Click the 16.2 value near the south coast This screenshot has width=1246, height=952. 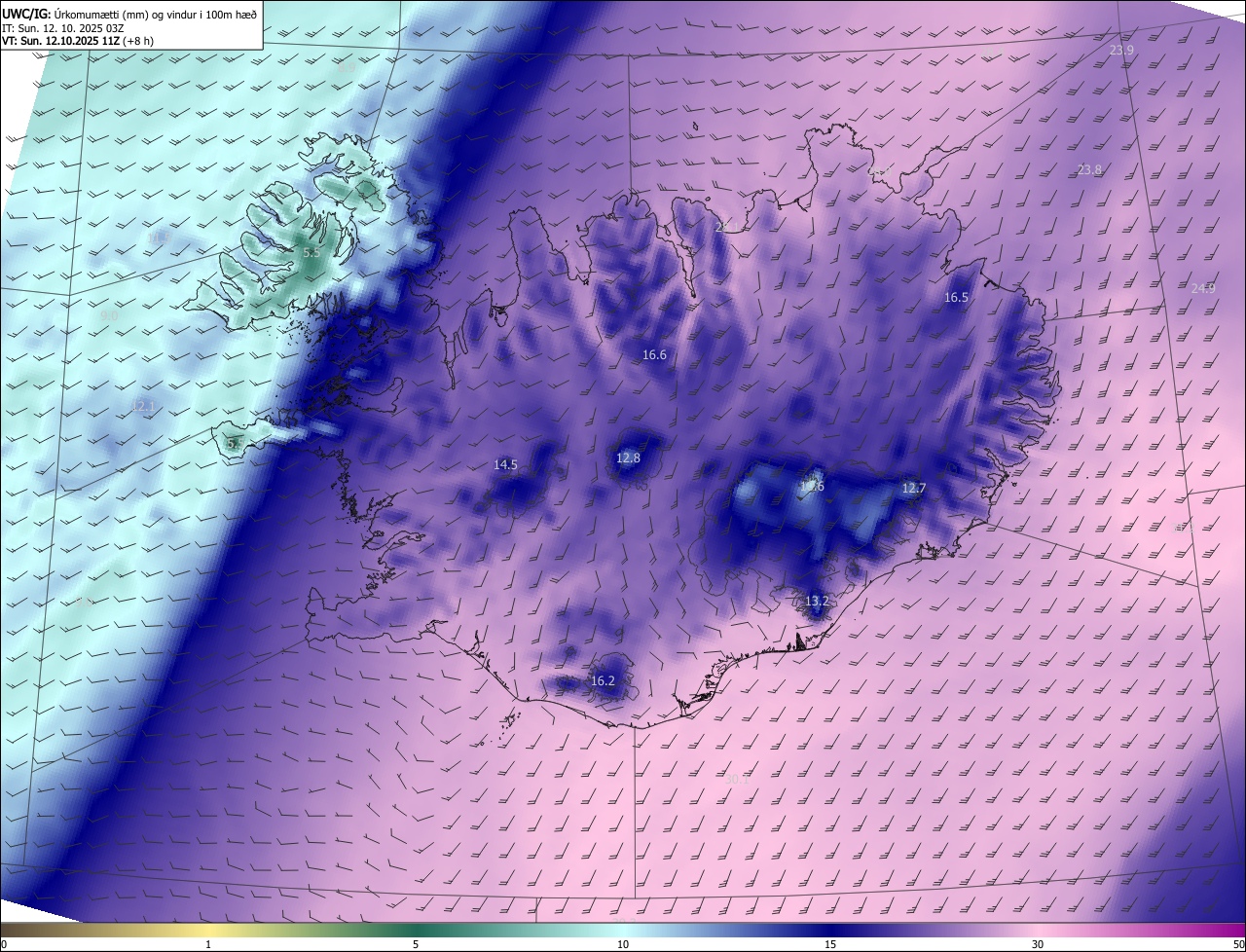point(603,680)
